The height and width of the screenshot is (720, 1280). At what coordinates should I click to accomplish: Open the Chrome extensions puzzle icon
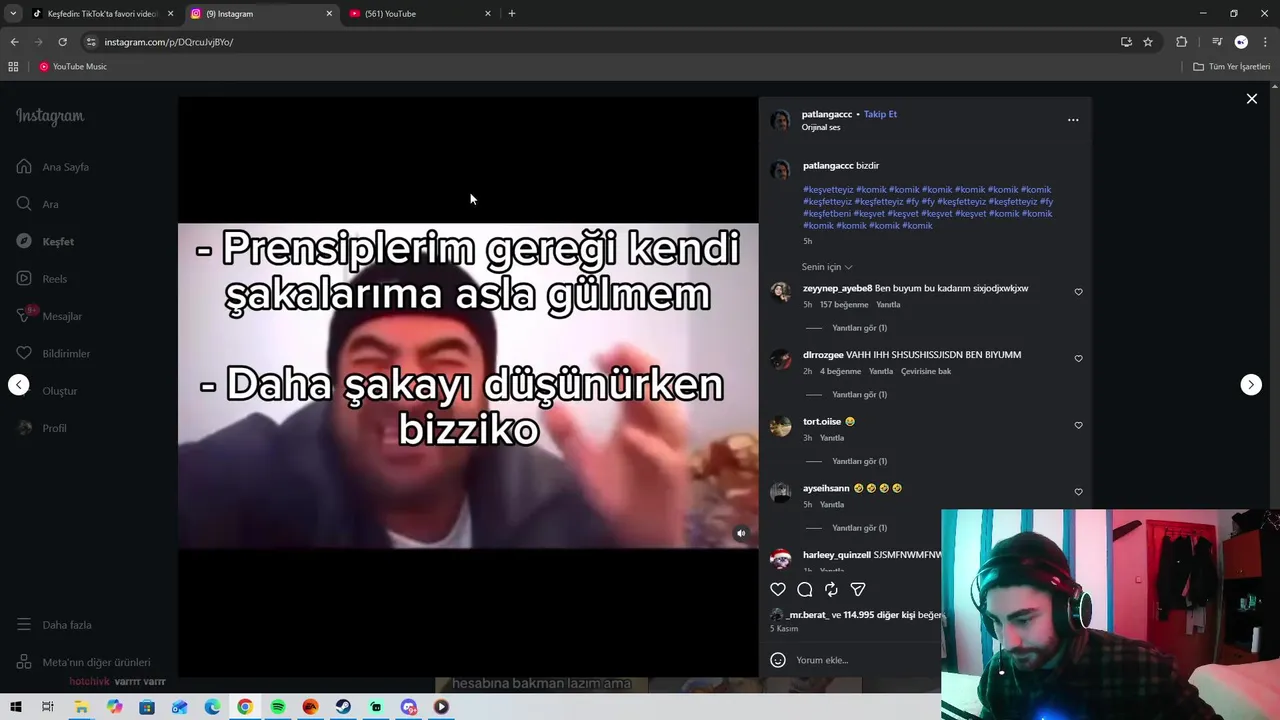point(1182,42)
